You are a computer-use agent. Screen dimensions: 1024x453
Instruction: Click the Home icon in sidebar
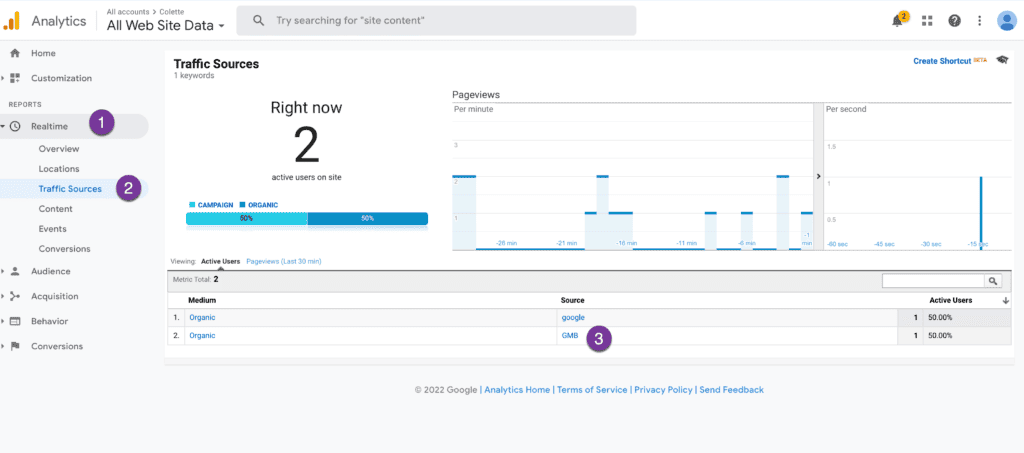[15, 53]
